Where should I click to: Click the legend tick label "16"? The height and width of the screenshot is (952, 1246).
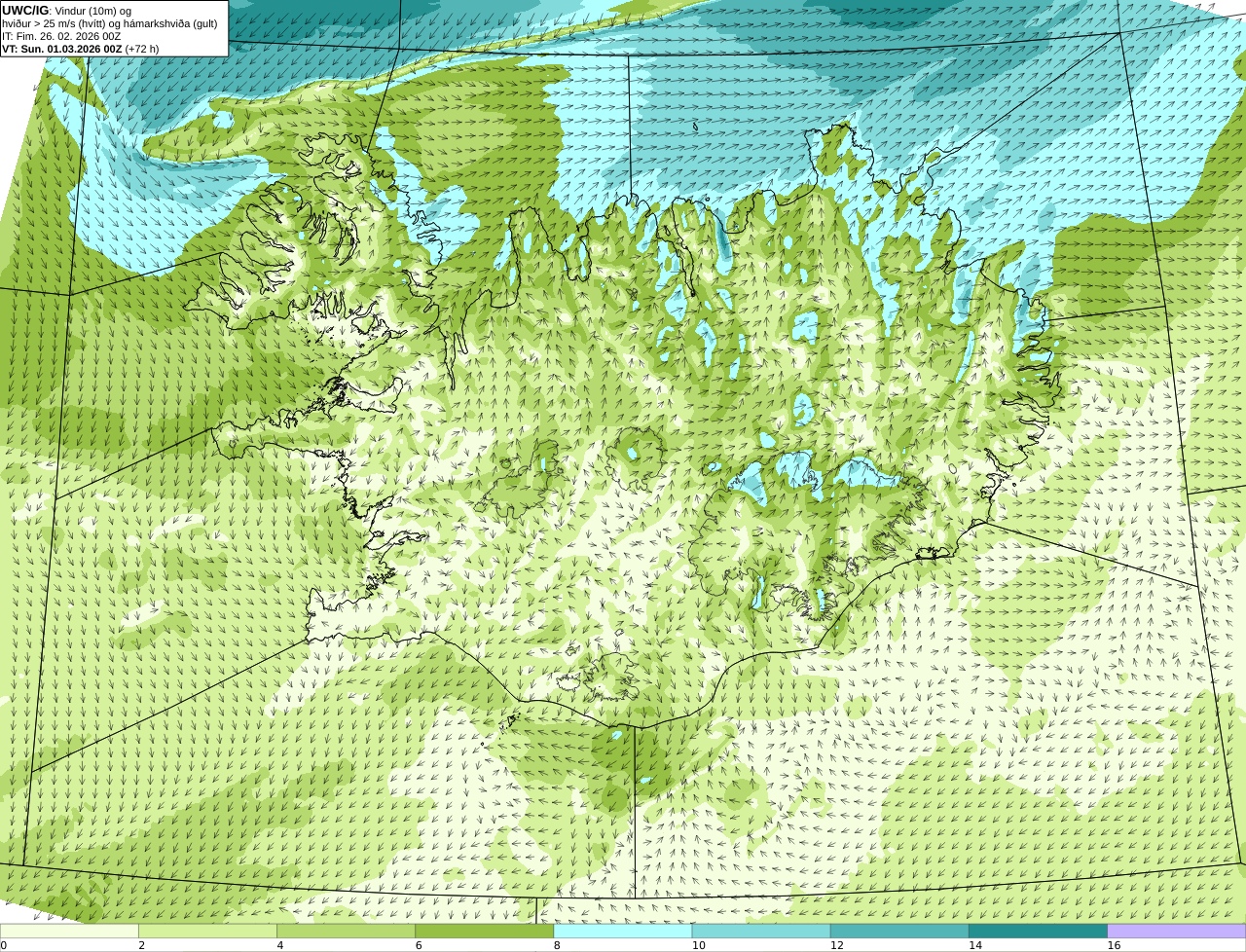[1114, 945]
